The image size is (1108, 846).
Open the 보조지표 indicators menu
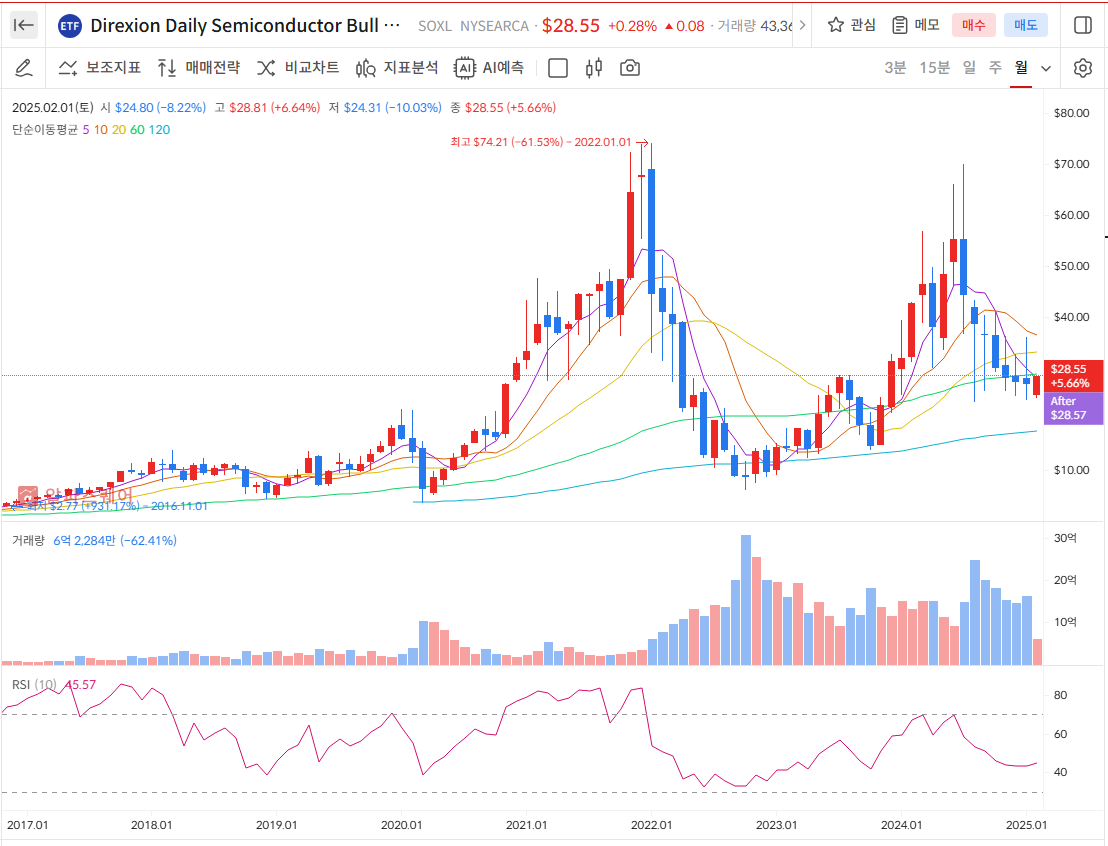point(100,68)
